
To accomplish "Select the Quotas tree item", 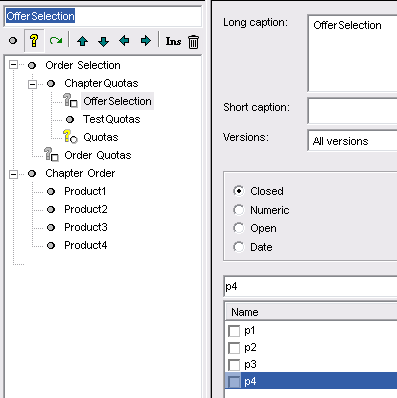I will [x=101, y=137].
